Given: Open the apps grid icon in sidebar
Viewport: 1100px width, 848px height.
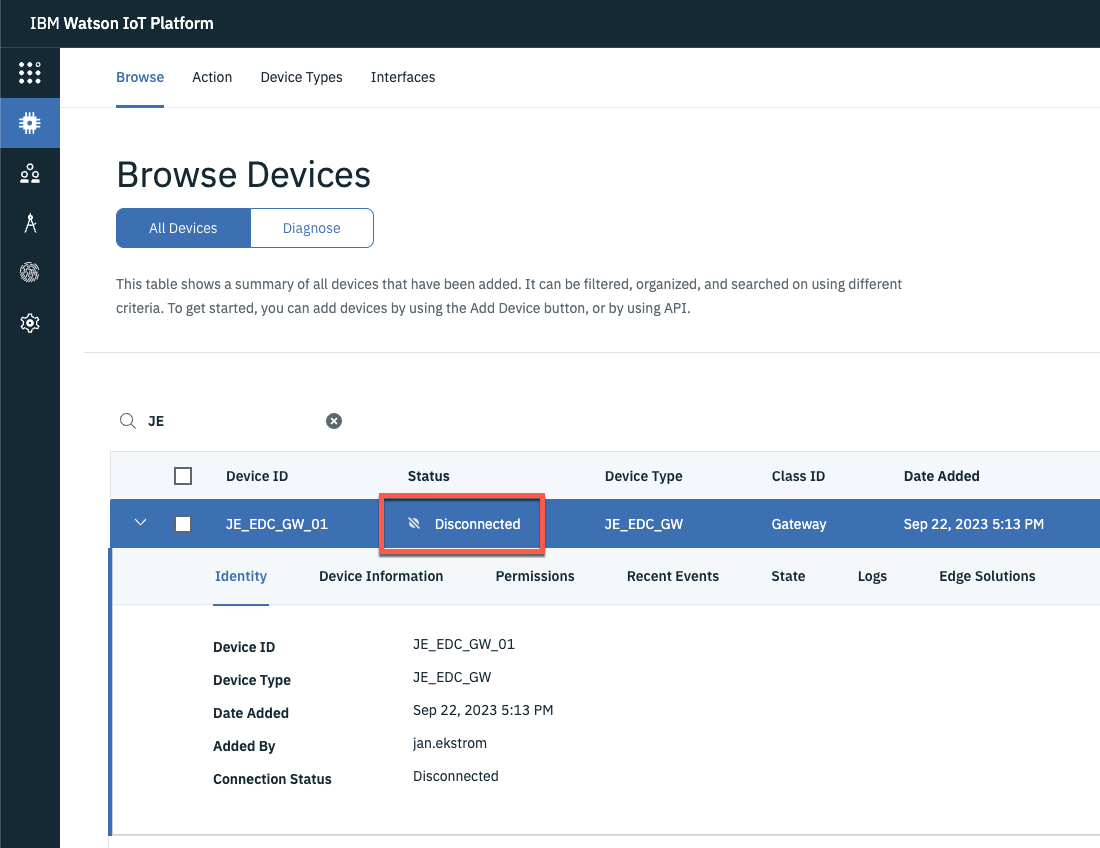Looking at the screenshot, I should [x=29, y=73].
